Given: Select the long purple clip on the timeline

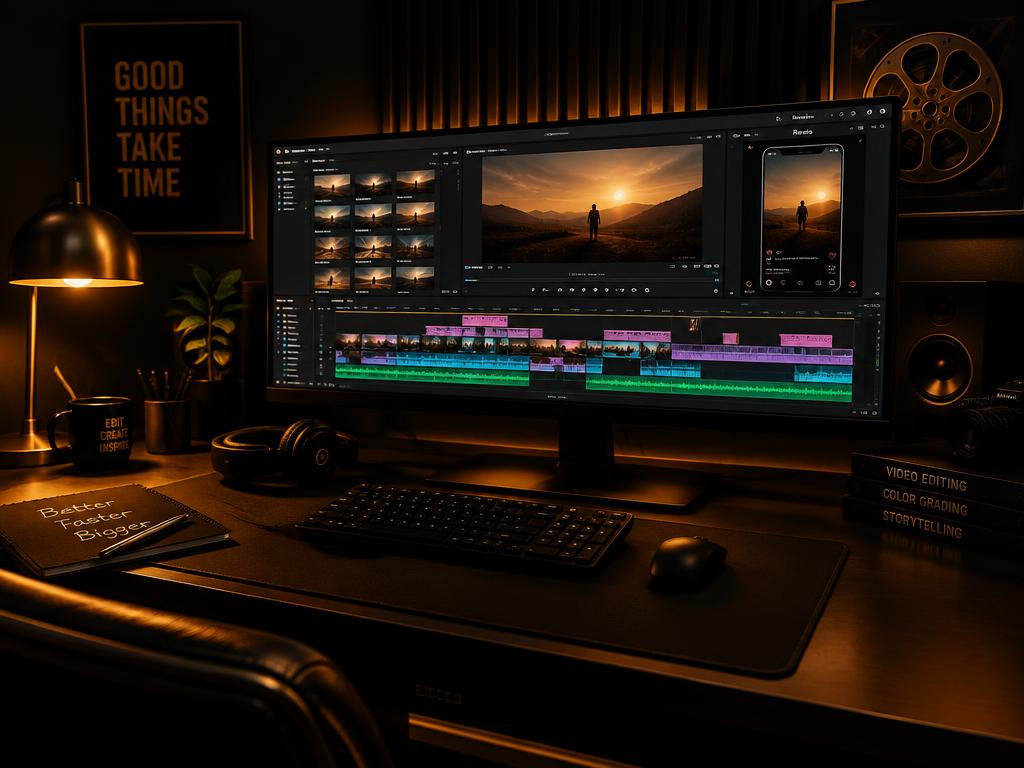Looking at the screenshot, I should [762, 355].
